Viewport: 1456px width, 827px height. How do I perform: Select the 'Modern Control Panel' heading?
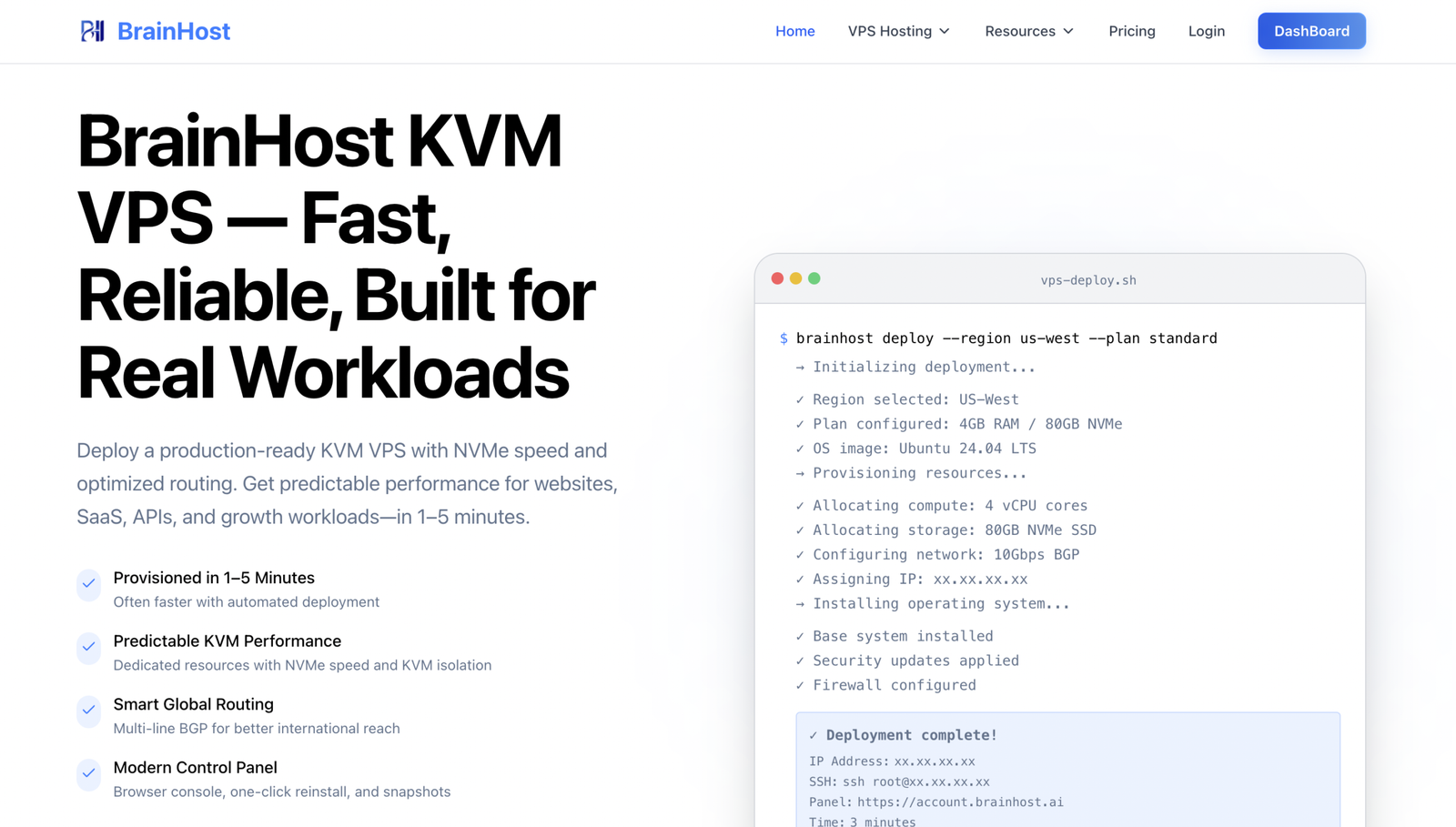(195, 768)
